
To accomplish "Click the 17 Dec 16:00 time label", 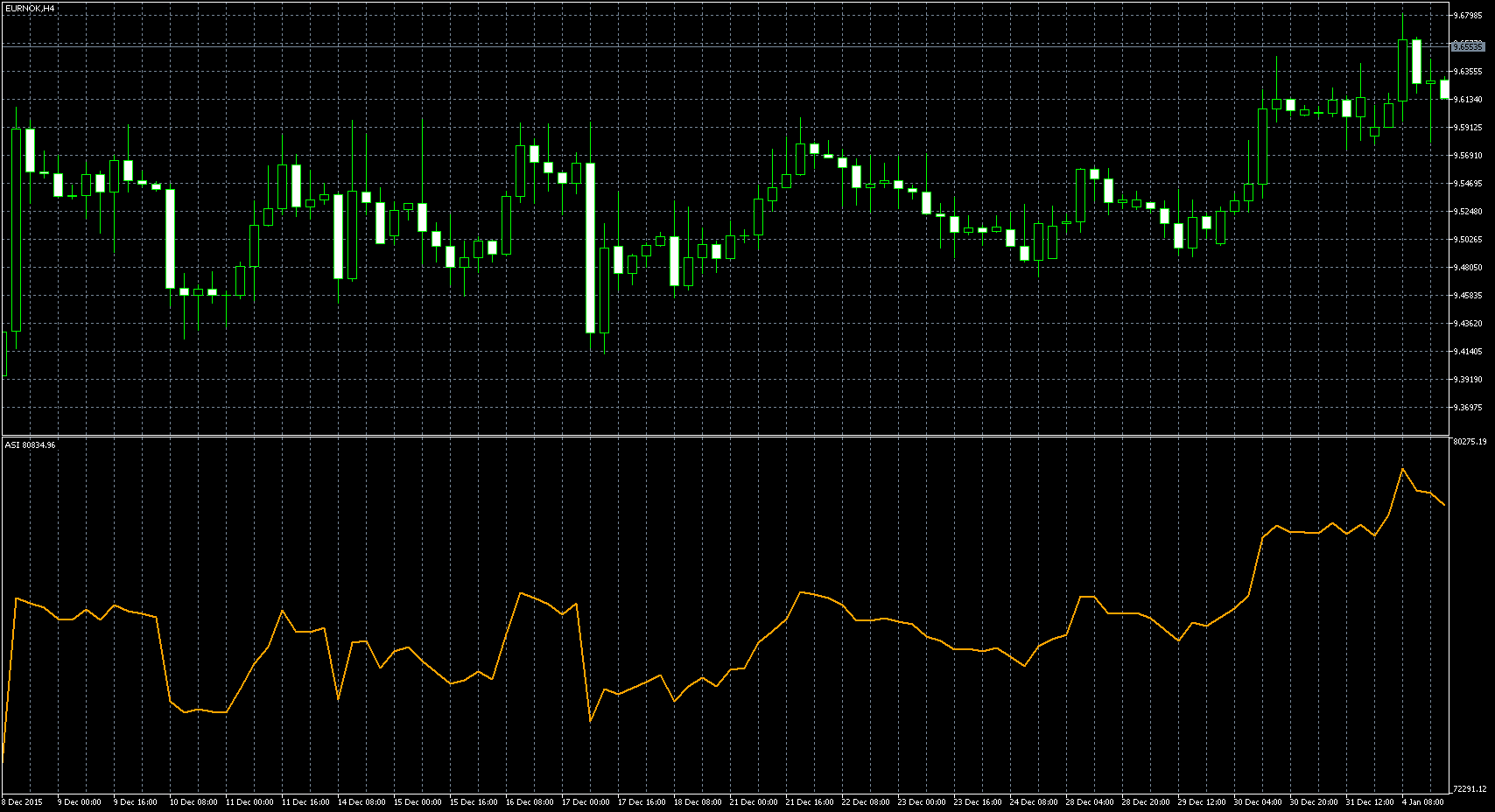I will pos(642,802).
